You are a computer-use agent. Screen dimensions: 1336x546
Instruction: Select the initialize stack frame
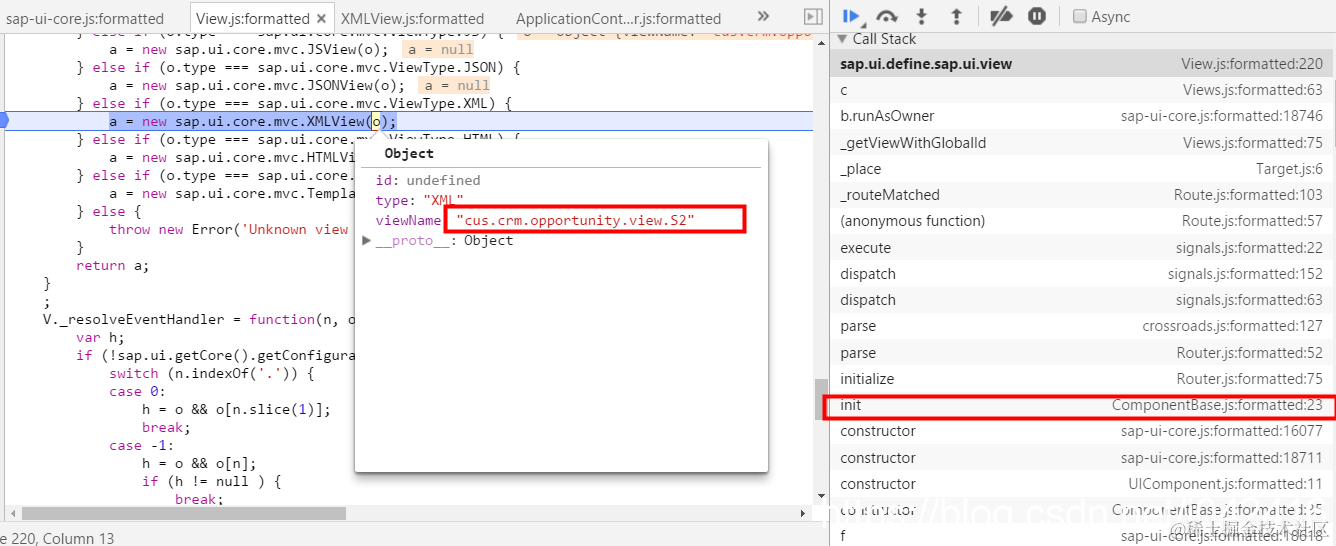click(1083, 378)
